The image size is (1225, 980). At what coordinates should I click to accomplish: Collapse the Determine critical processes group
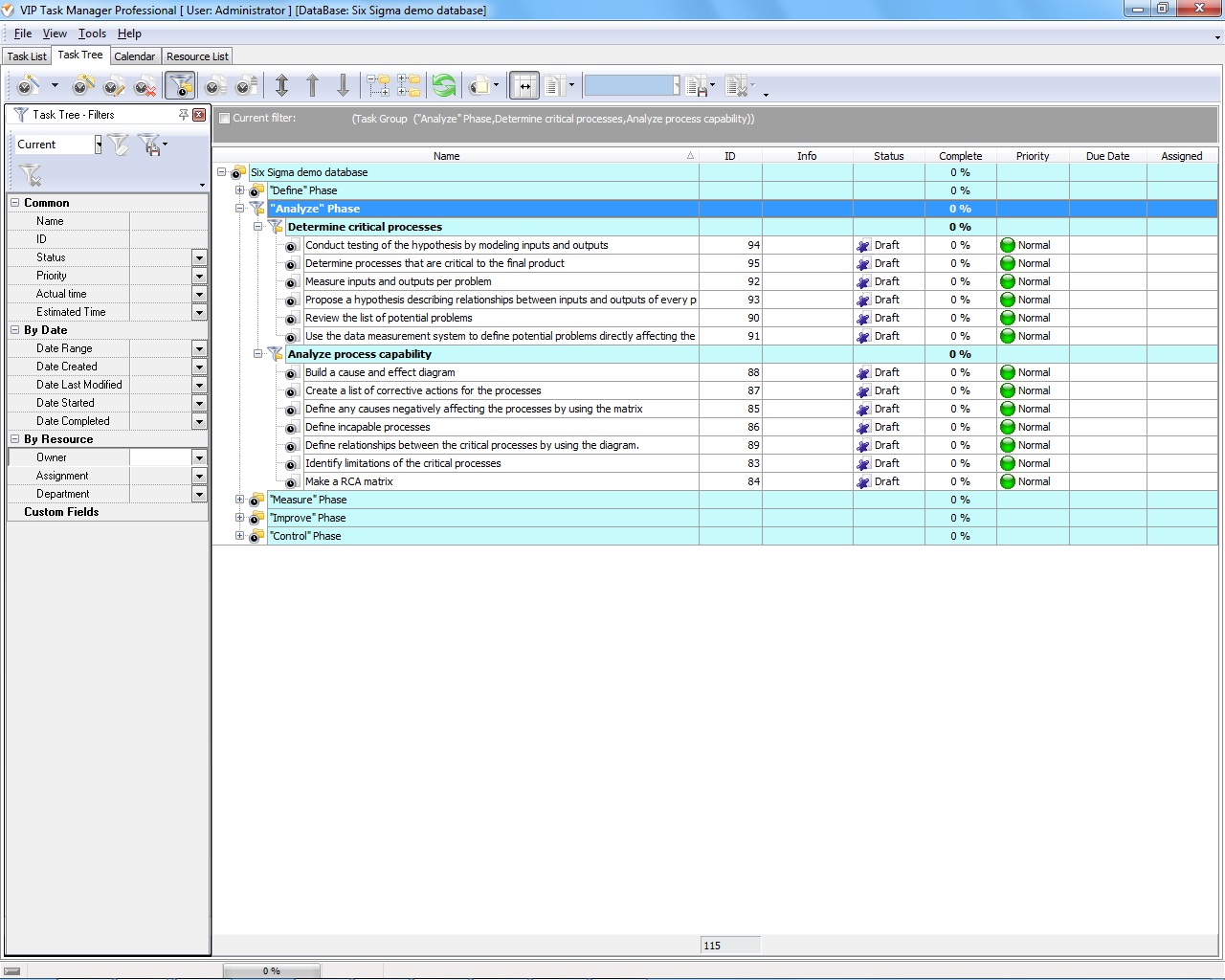pyautogui.click(x=257, y=227)
